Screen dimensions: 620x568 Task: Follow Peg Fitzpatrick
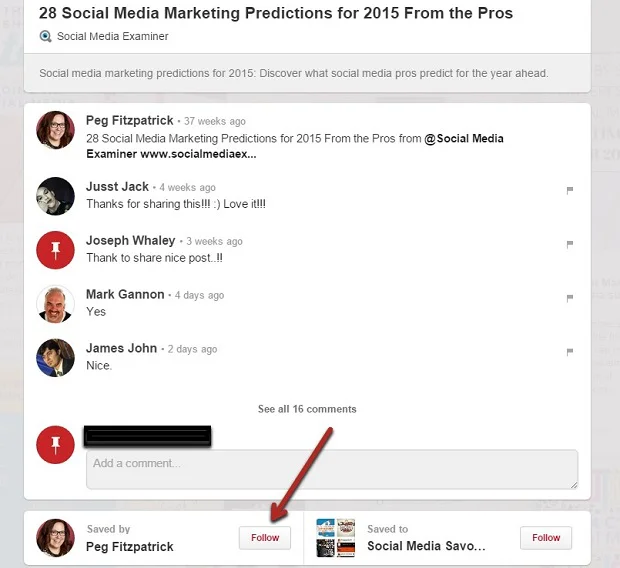click(x=265, y=538)
